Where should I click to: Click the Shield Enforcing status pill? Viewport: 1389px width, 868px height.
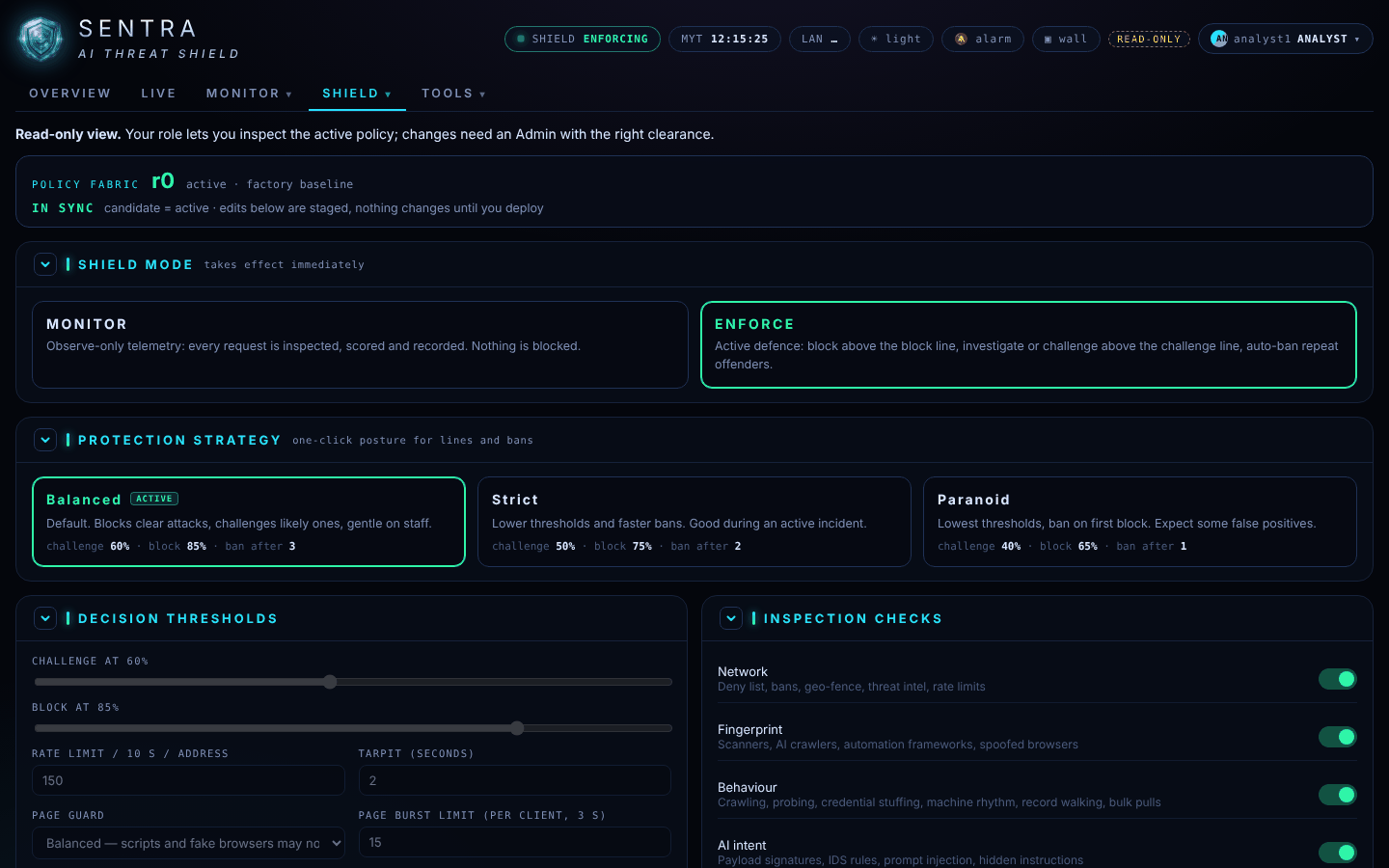tap(583, 39)
